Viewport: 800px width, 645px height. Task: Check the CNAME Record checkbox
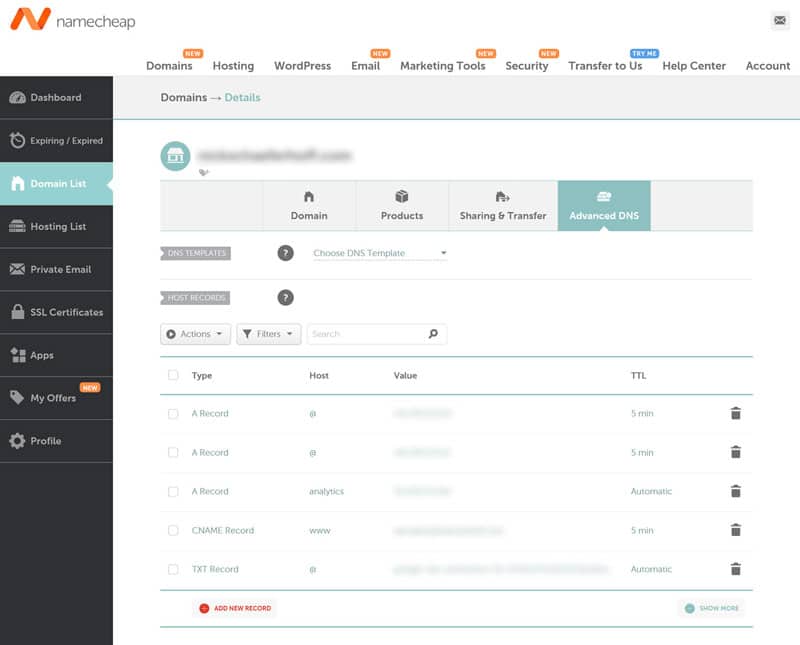173,530
